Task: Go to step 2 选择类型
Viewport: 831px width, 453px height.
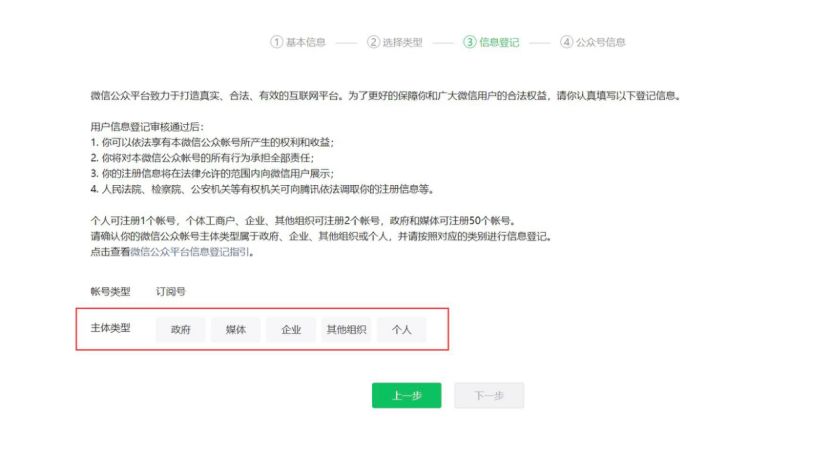Action: (395, 42)
